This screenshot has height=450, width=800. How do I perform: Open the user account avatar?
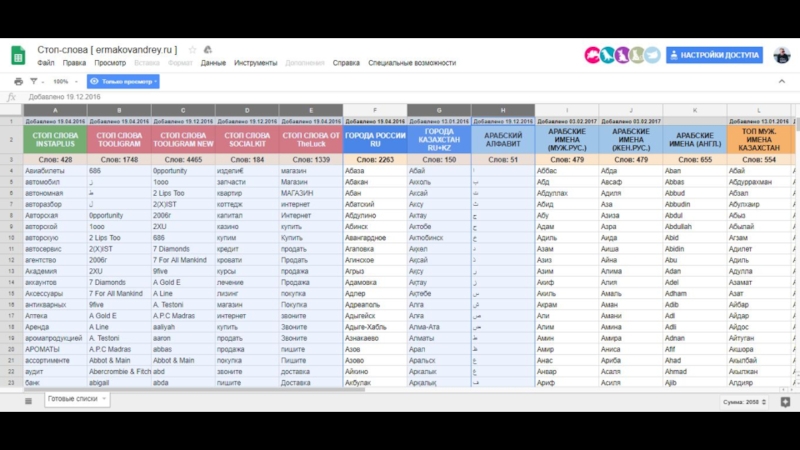click(x=782, y=55)
